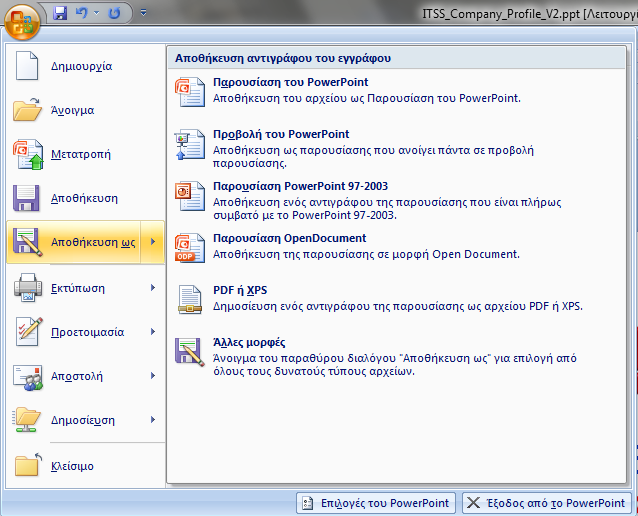Click the options icon on Επιλογές του PowerPoint
Viewport: 638px width, 516px height.
click(308, 503)
